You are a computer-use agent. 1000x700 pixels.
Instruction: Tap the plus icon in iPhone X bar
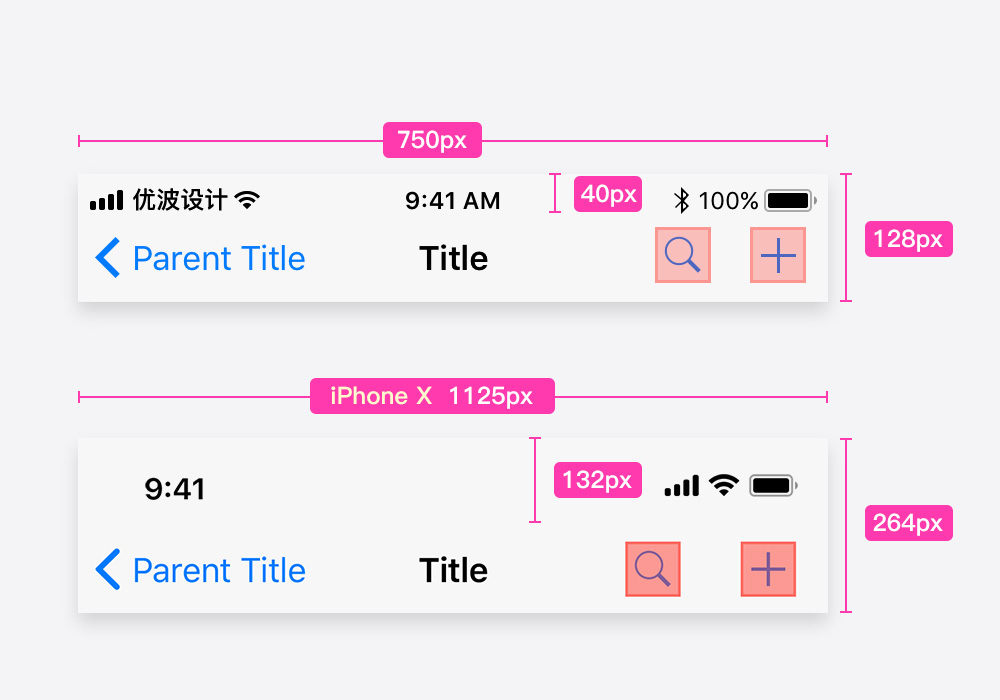768,569
